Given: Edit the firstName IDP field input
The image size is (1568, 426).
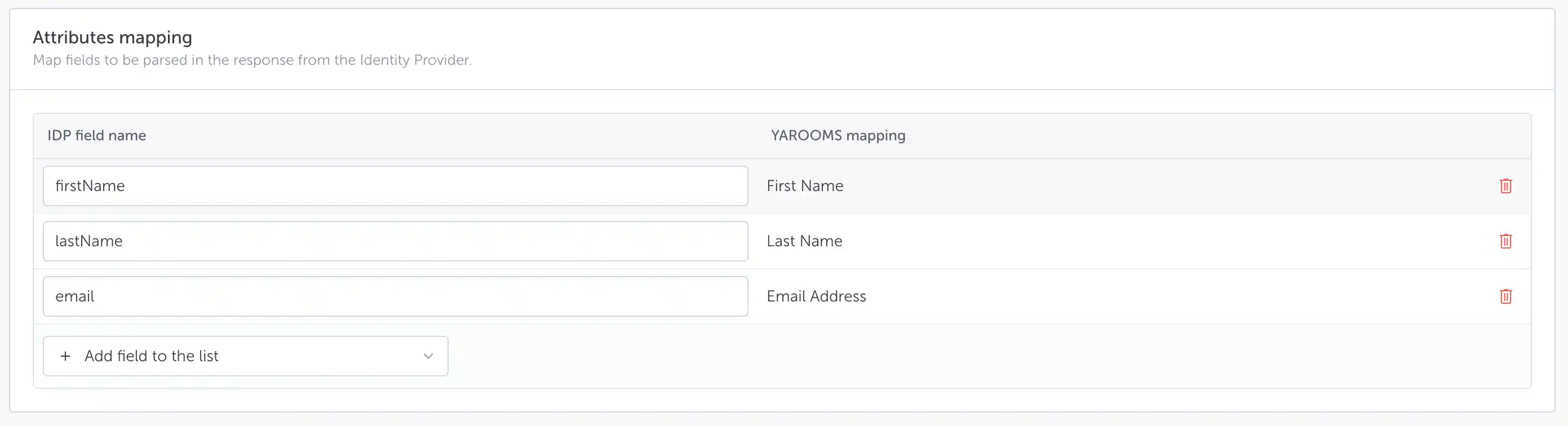Looking at the screenshot, I should pos(395,185).
